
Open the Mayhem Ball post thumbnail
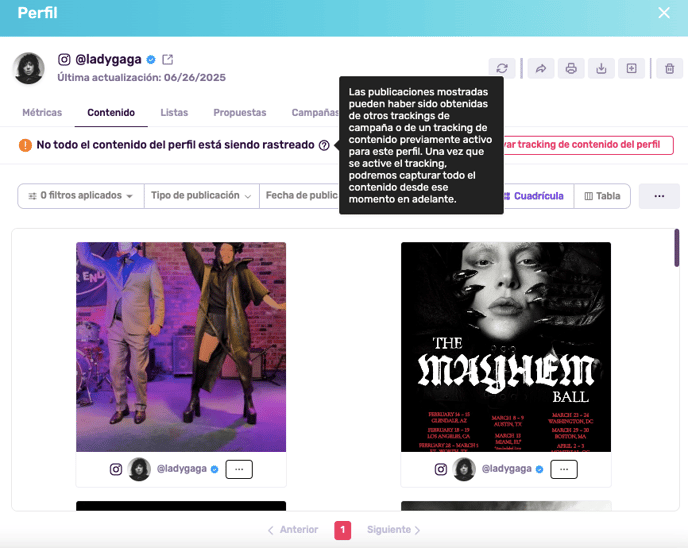click(505, 346)
